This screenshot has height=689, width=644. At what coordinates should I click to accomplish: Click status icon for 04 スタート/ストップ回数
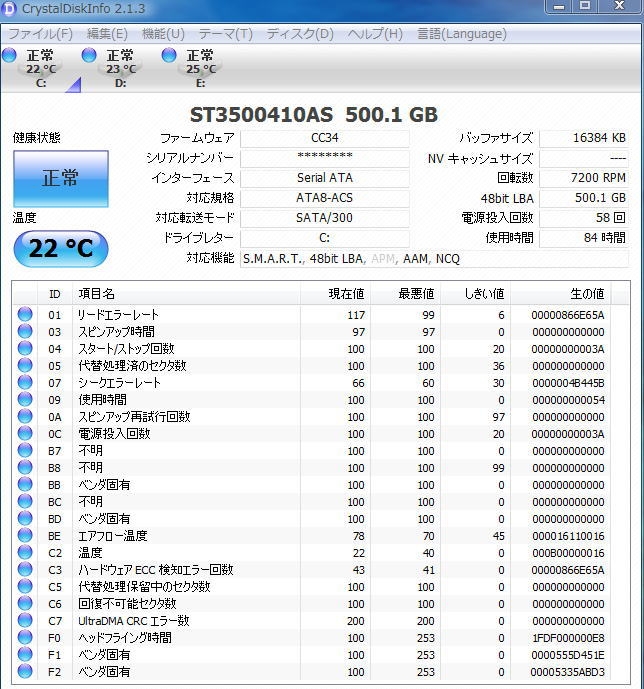point(25,348)
